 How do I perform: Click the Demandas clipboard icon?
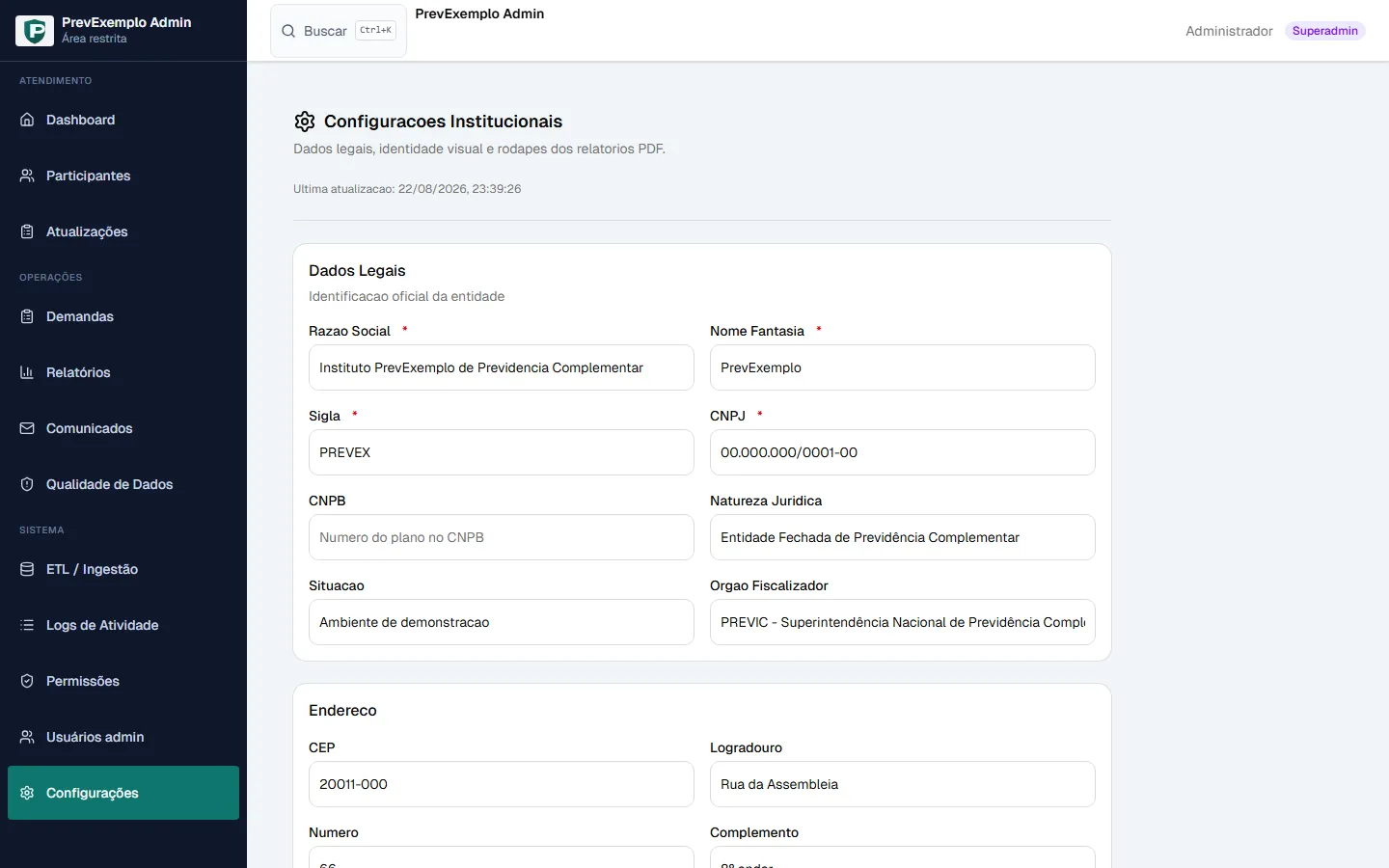coord(27,316)
